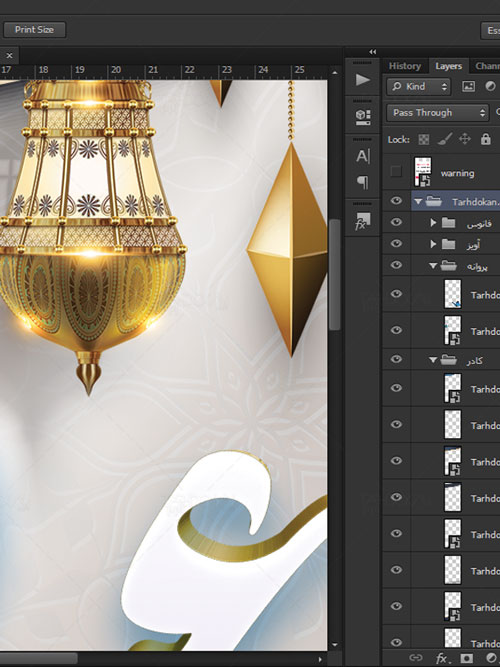Open the Character panel icon
This screenshot has height=667, width=500.
coord(363,156)
